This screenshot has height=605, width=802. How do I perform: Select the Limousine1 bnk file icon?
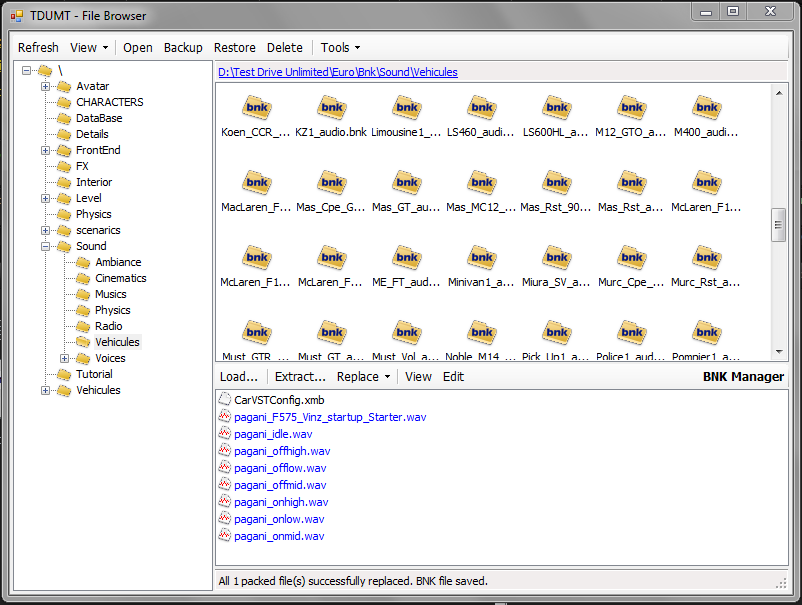406,108
